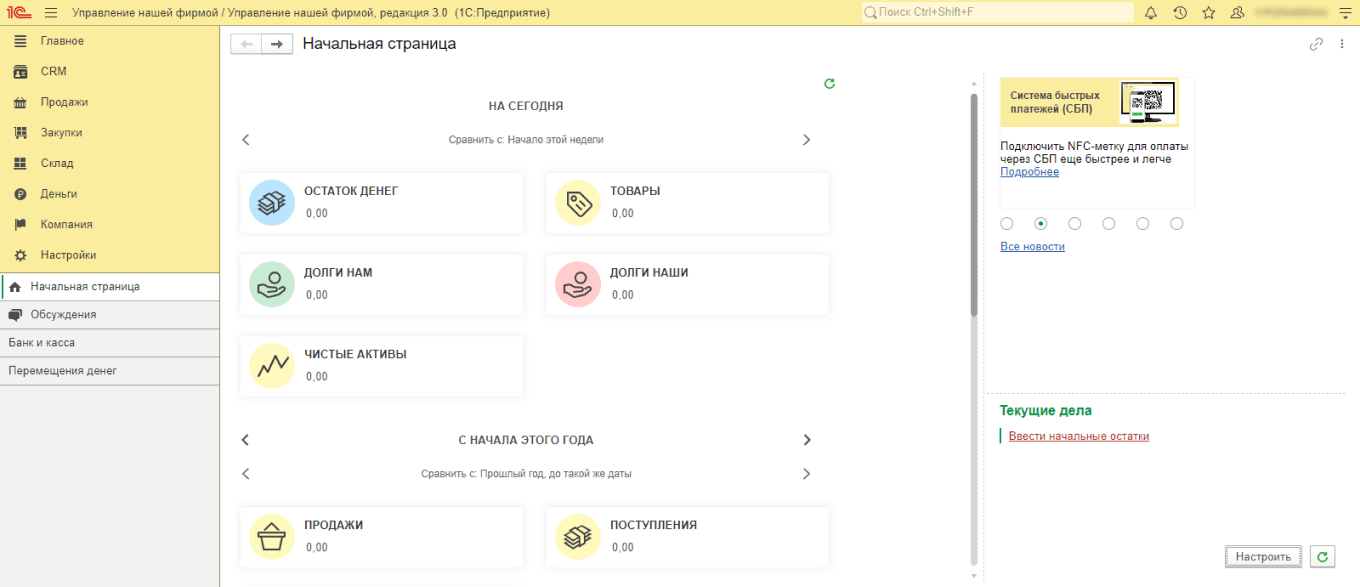Viewport: 1360px width, 587px height.
Task: Click the green refresh icon above НА СЕГОДНЯ
Action: pos(829,84)
